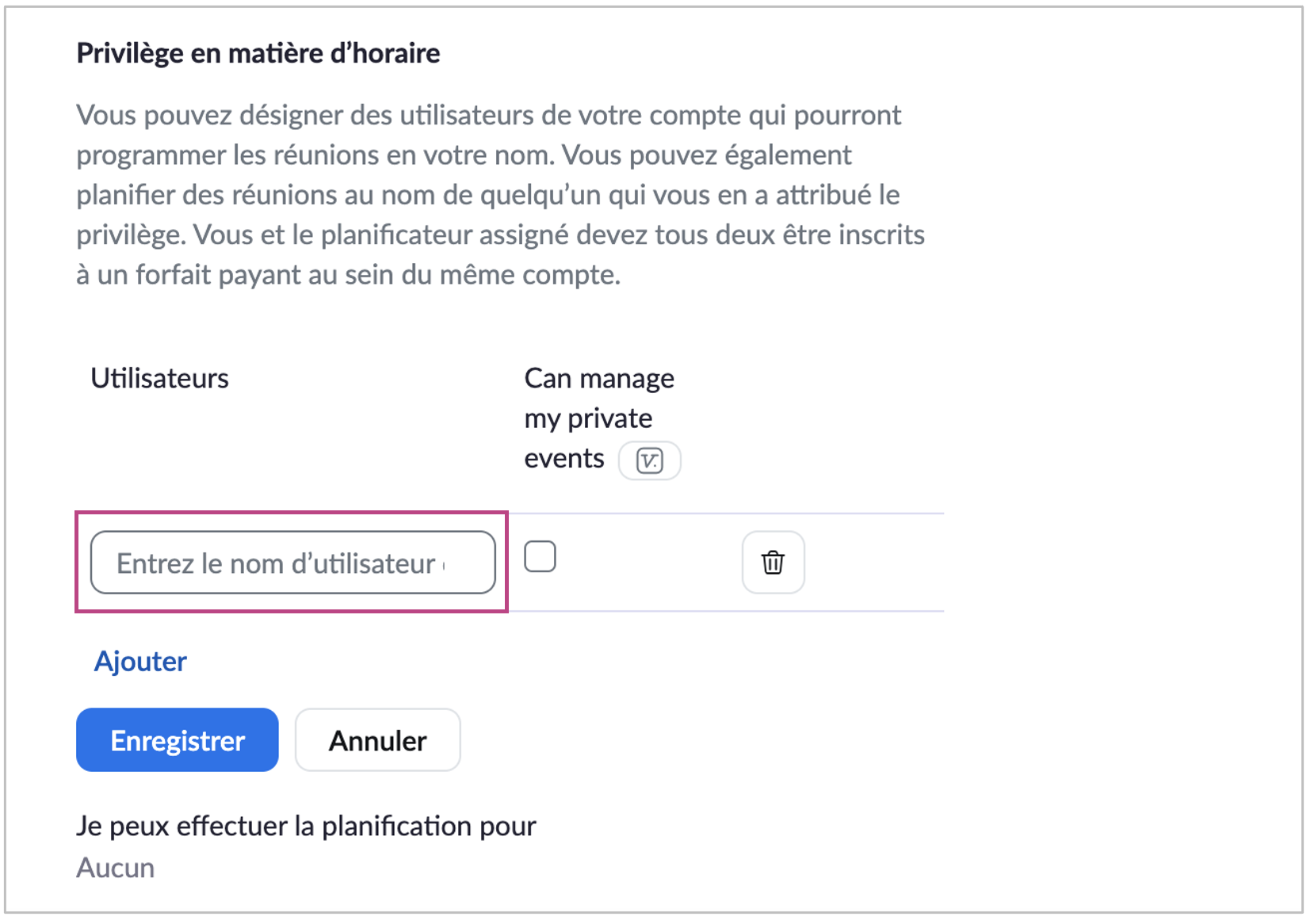Save scheduling privilege changes with Enregistrer

click(x=178, y=740)
